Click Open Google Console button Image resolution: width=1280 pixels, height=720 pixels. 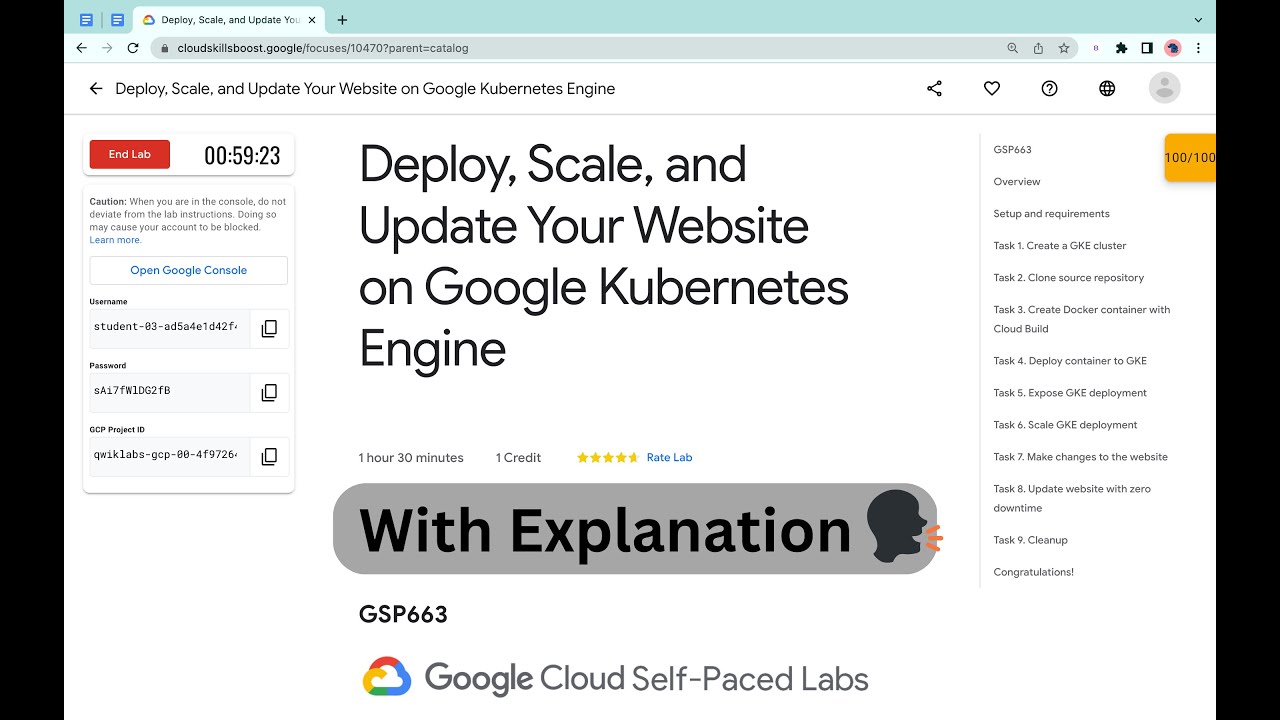(x=188, y=270)
